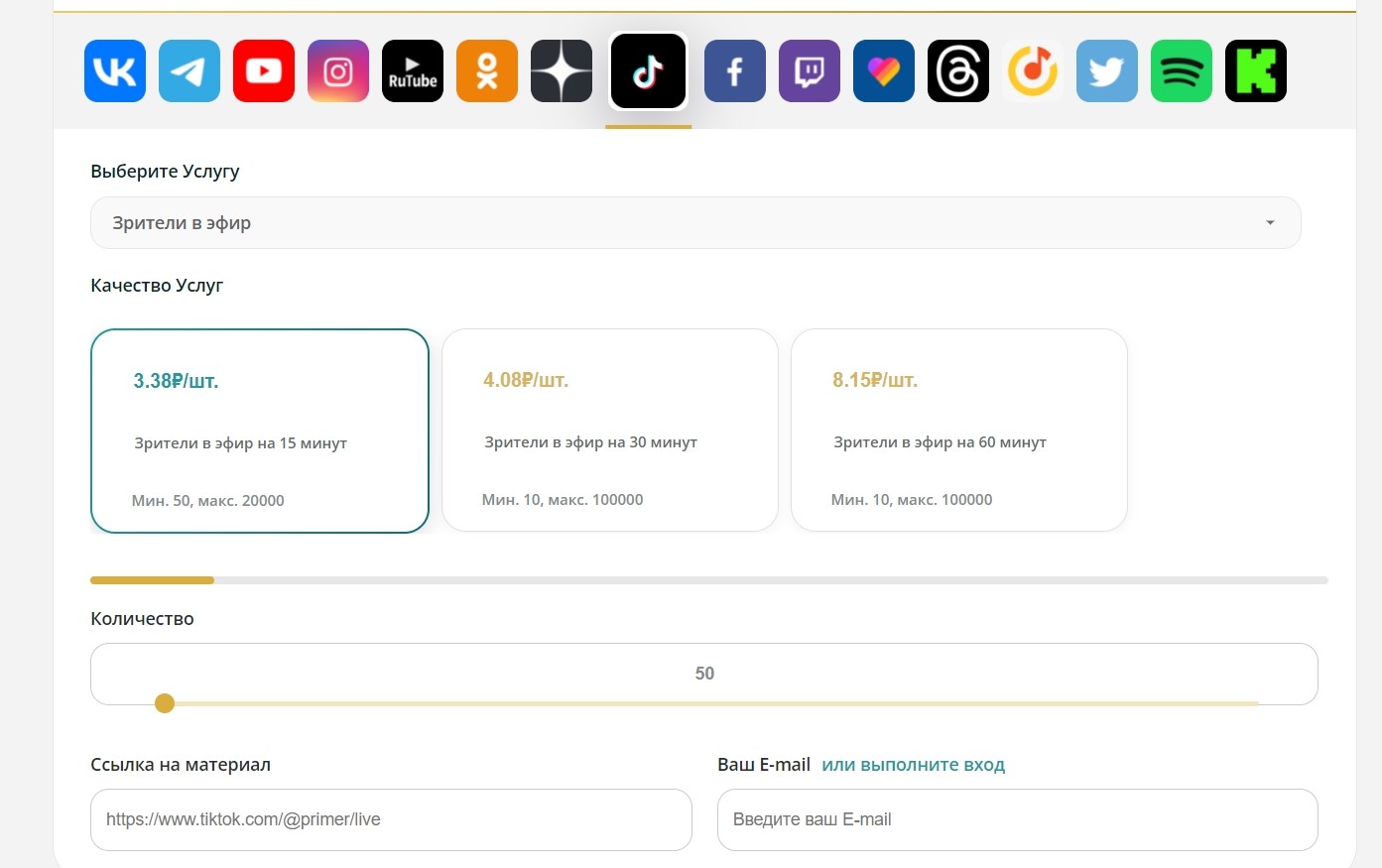This screenshot has width=1382, height=868.
Task: Choose the Telegram icon
Action: click(189, 71)
